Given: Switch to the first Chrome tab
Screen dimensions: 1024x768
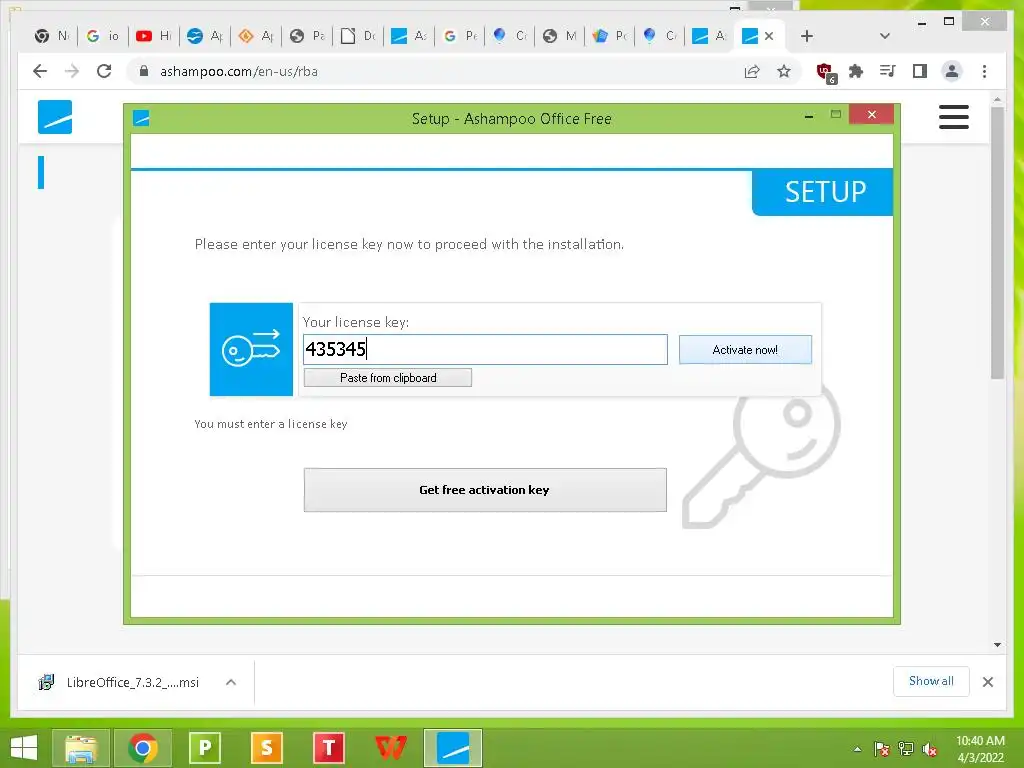Looking at the screenshot, I should click(x=51, y=36).
